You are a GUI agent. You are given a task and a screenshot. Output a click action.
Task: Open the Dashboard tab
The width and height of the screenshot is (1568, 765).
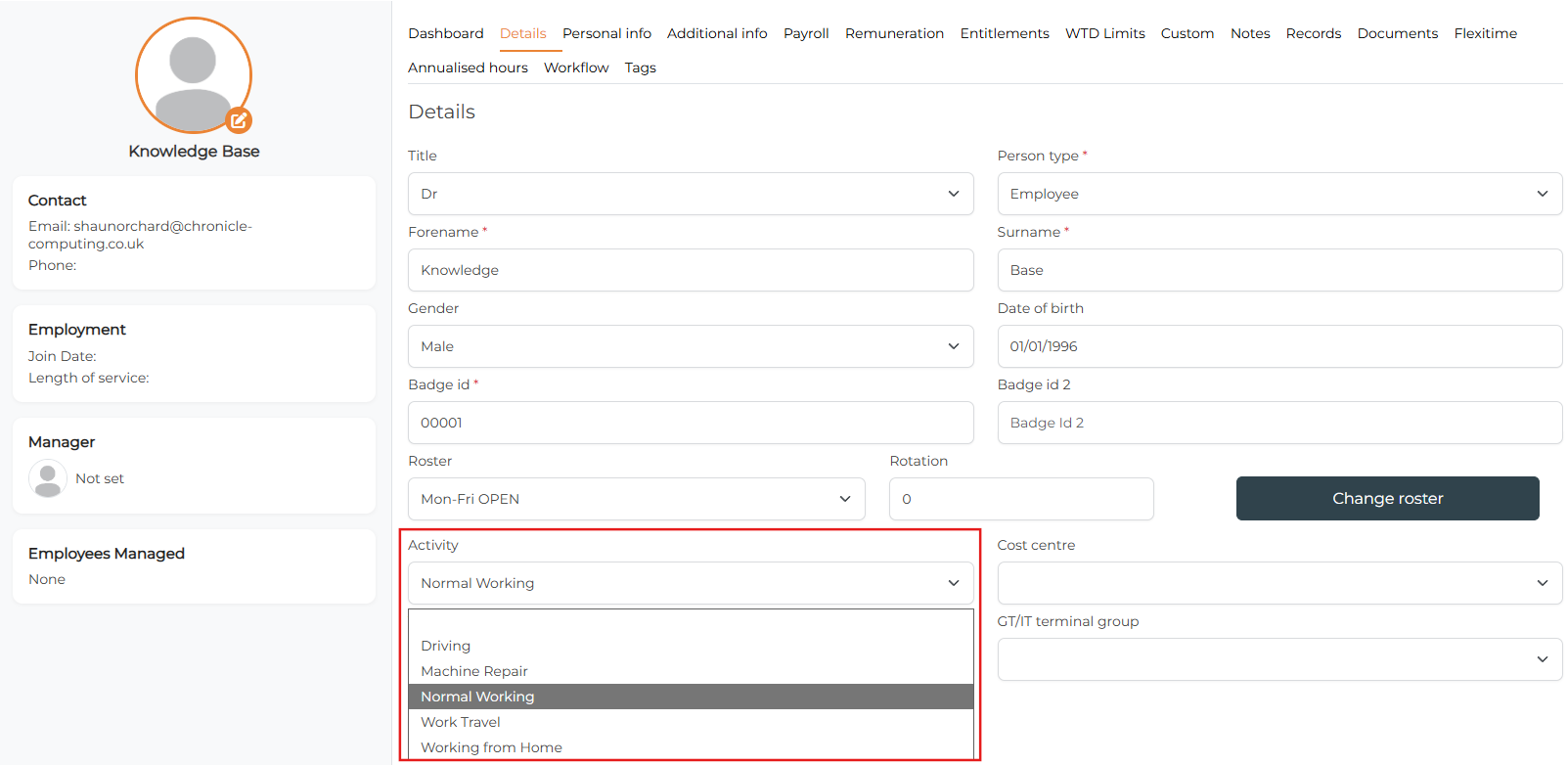click(446, 33)
